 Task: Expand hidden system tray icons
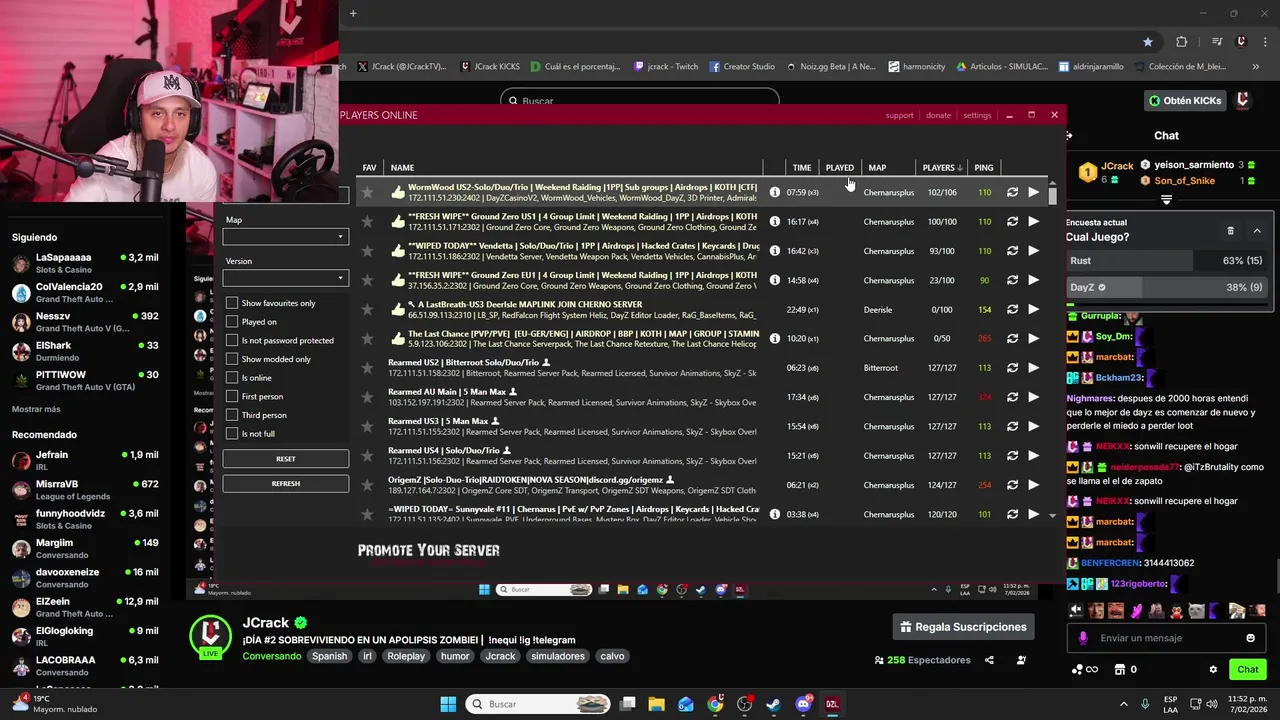pyautogui.click(x=1123, y=704)
